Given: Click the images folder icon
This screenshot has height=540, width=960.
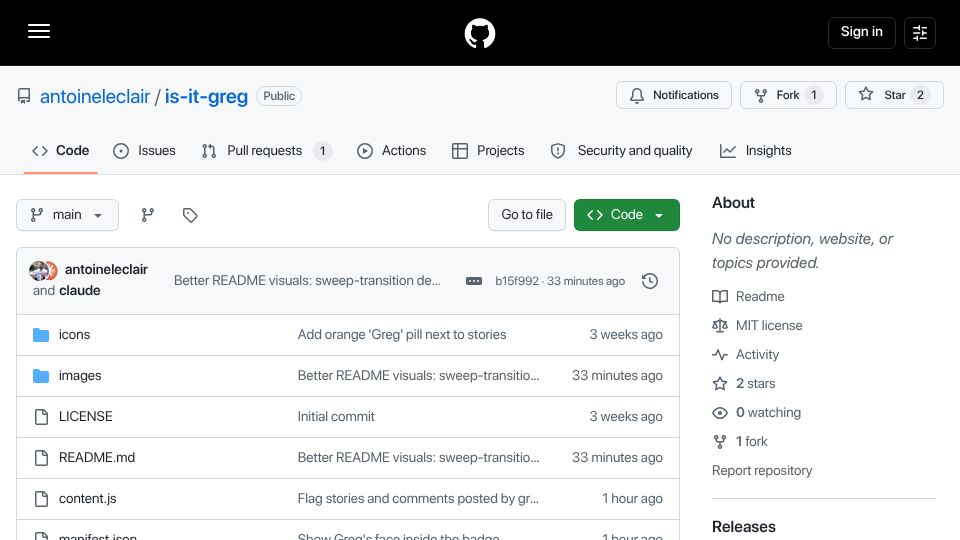Looking at the screenshot, I should tap(41, 376).
